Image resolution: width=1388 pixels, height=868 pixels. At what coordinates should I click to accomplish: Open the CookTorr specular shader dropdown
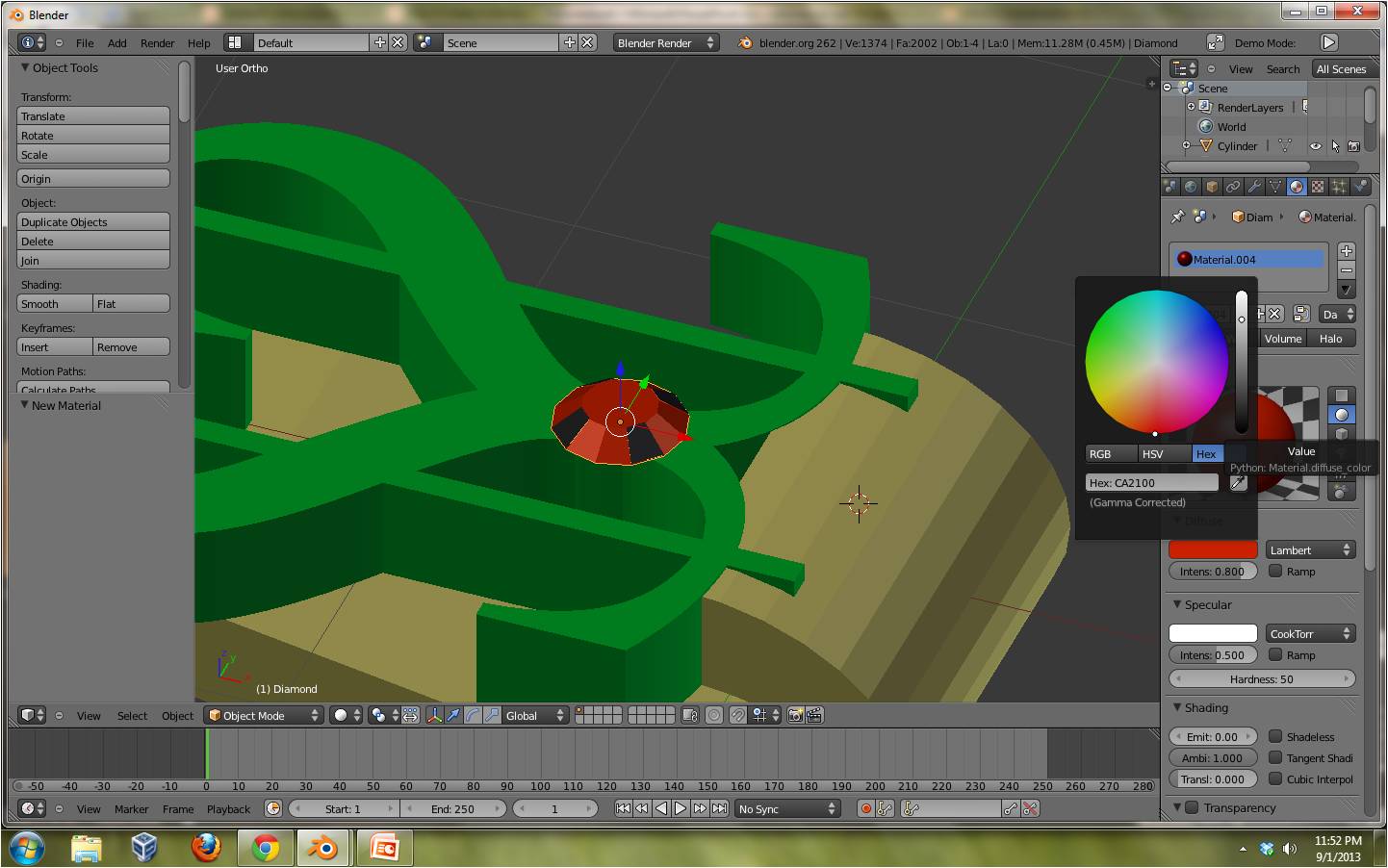coord(1311,633)
